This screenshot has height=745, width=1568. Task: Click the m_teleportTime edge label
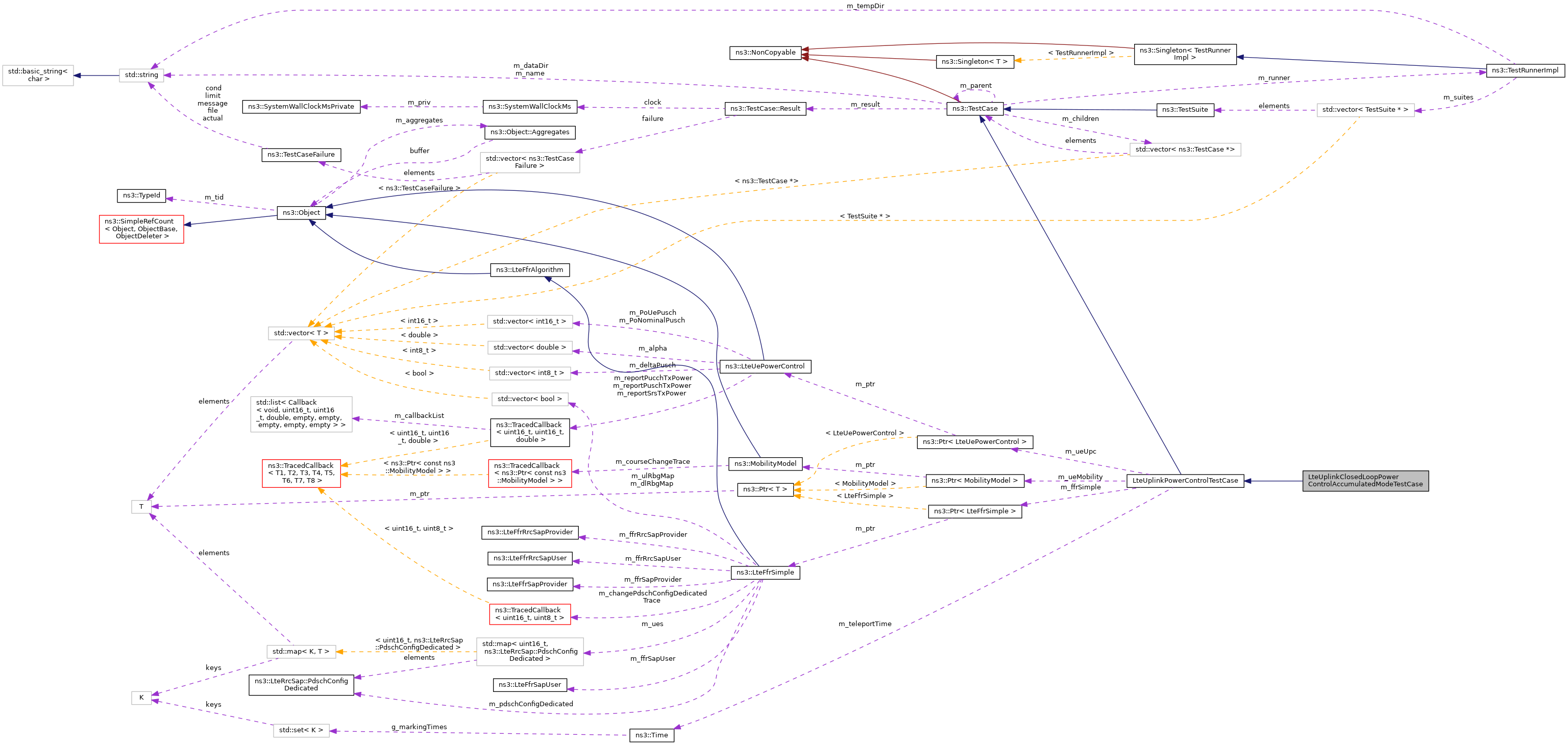coord(864,624)
